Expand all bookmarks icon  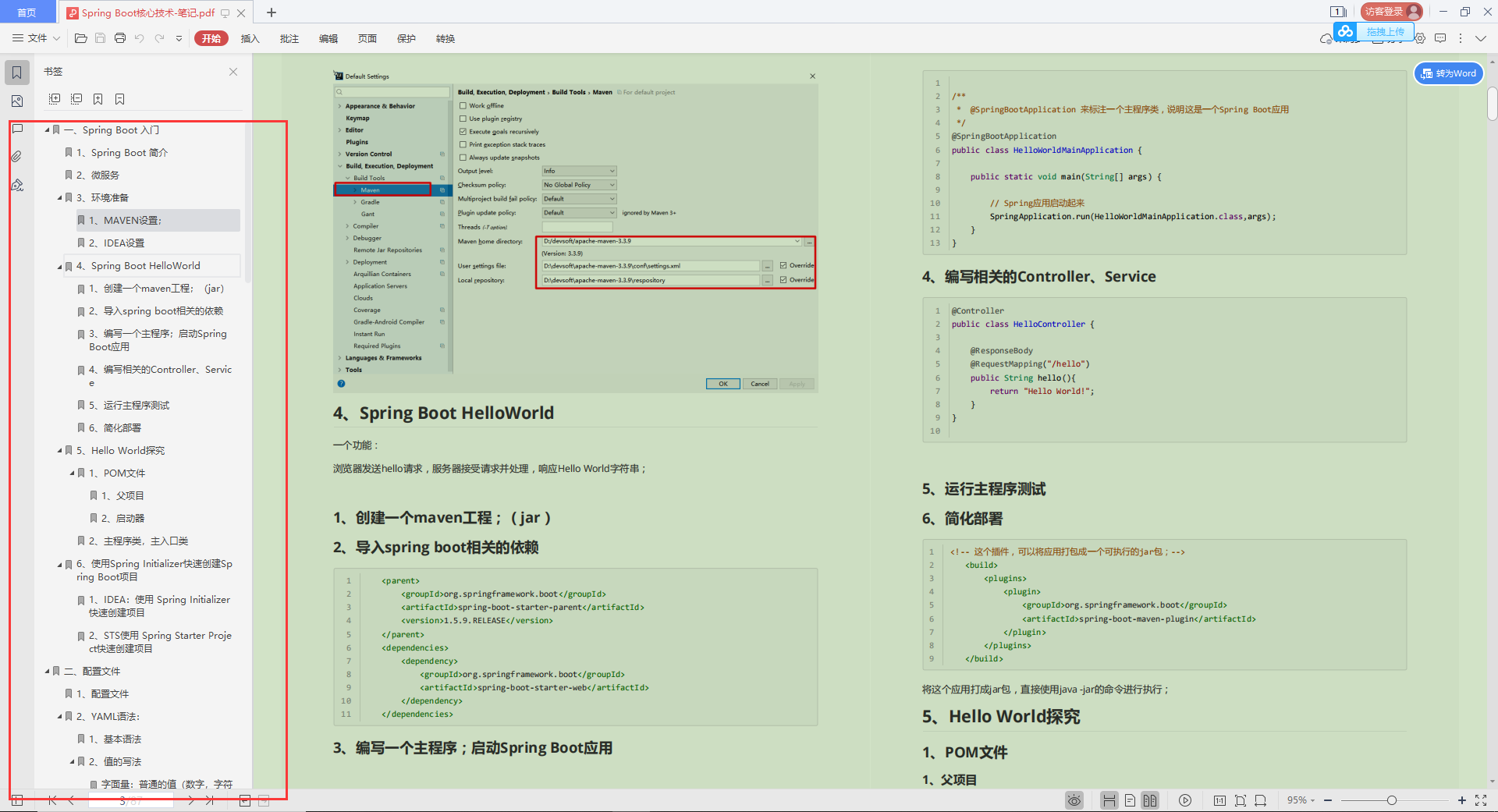[x=55, y=99]
